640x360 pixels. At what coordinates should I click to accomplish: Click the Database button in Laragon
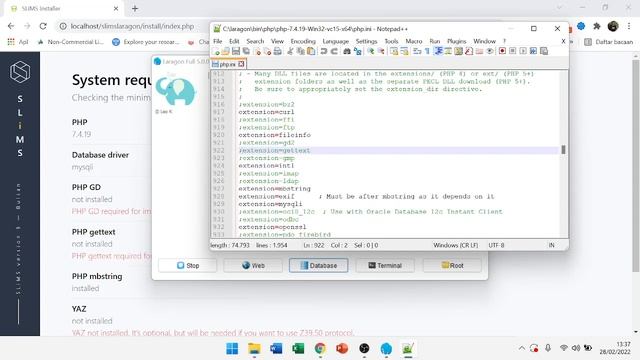point(319,265)
